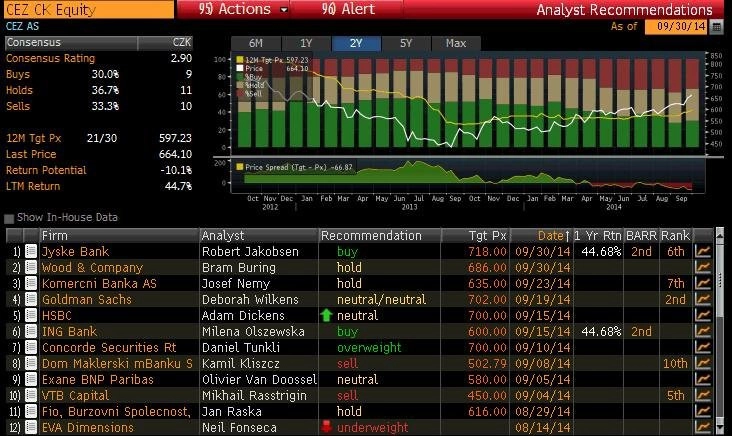
Task: Click the Consensus Rating label
Action: [50, 58]
